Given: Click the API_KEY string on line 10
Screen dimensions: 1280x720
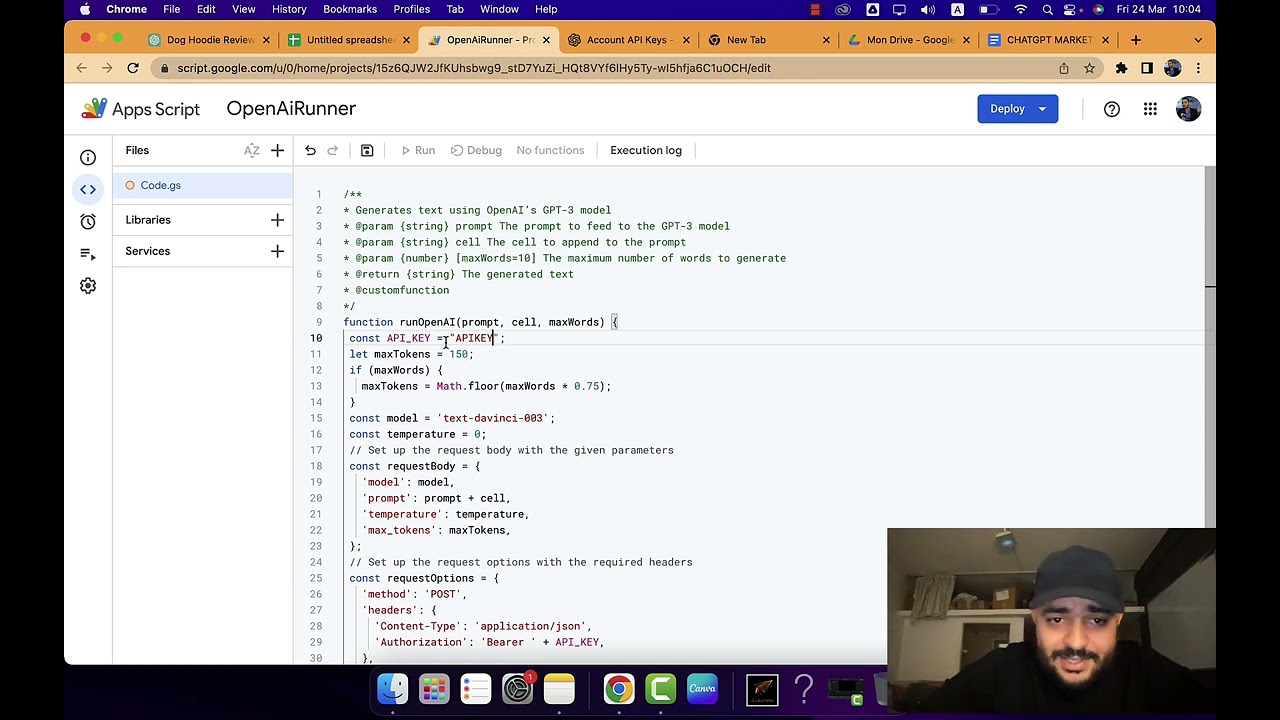Looking at the screenshot, I should 472,338.
